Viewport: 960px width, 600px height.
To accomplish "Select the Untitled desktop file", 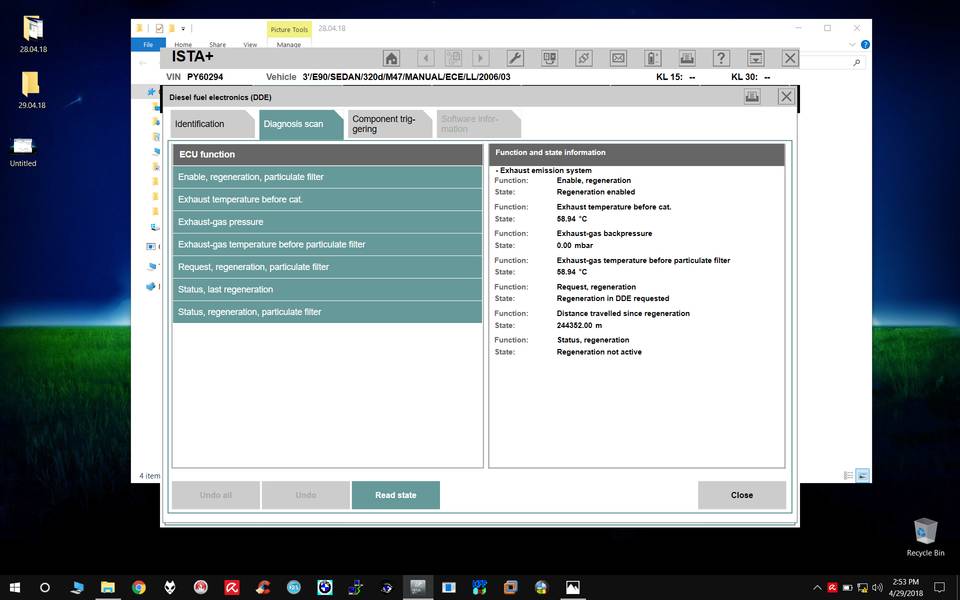I will (23, 152).
